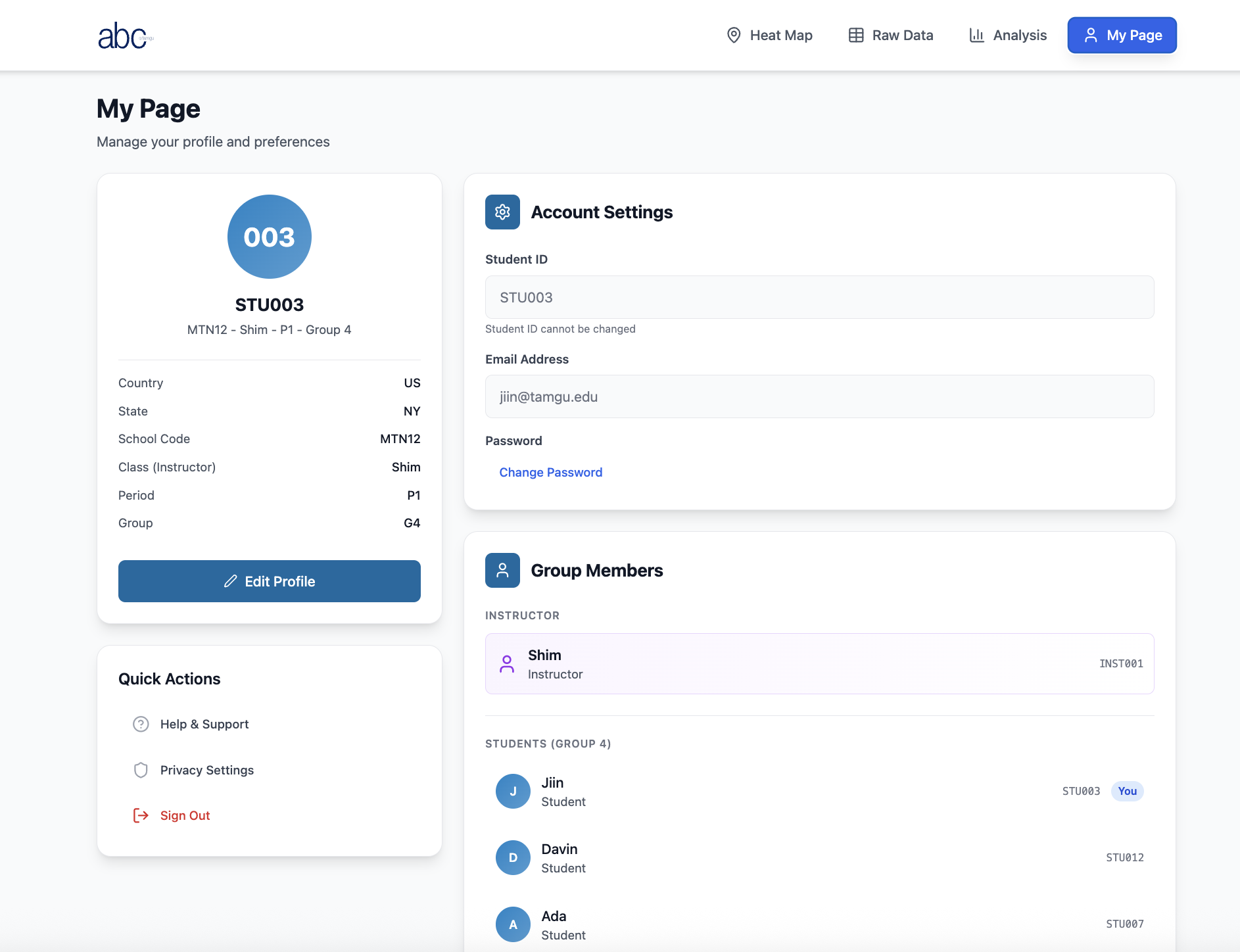Select the My Page nav button
This screenshot has height=952, width=1240.
tap(1122, 36)
